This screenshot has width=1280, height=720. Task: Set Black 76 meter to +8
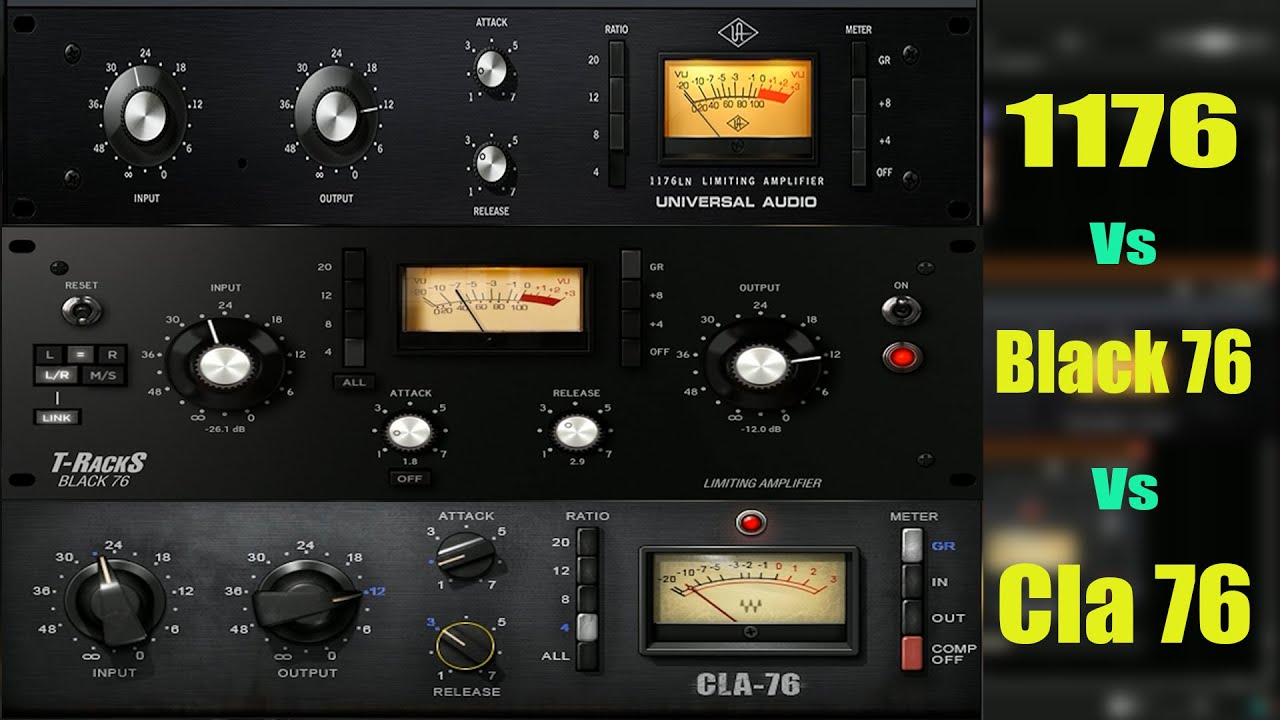click(630, 294)
